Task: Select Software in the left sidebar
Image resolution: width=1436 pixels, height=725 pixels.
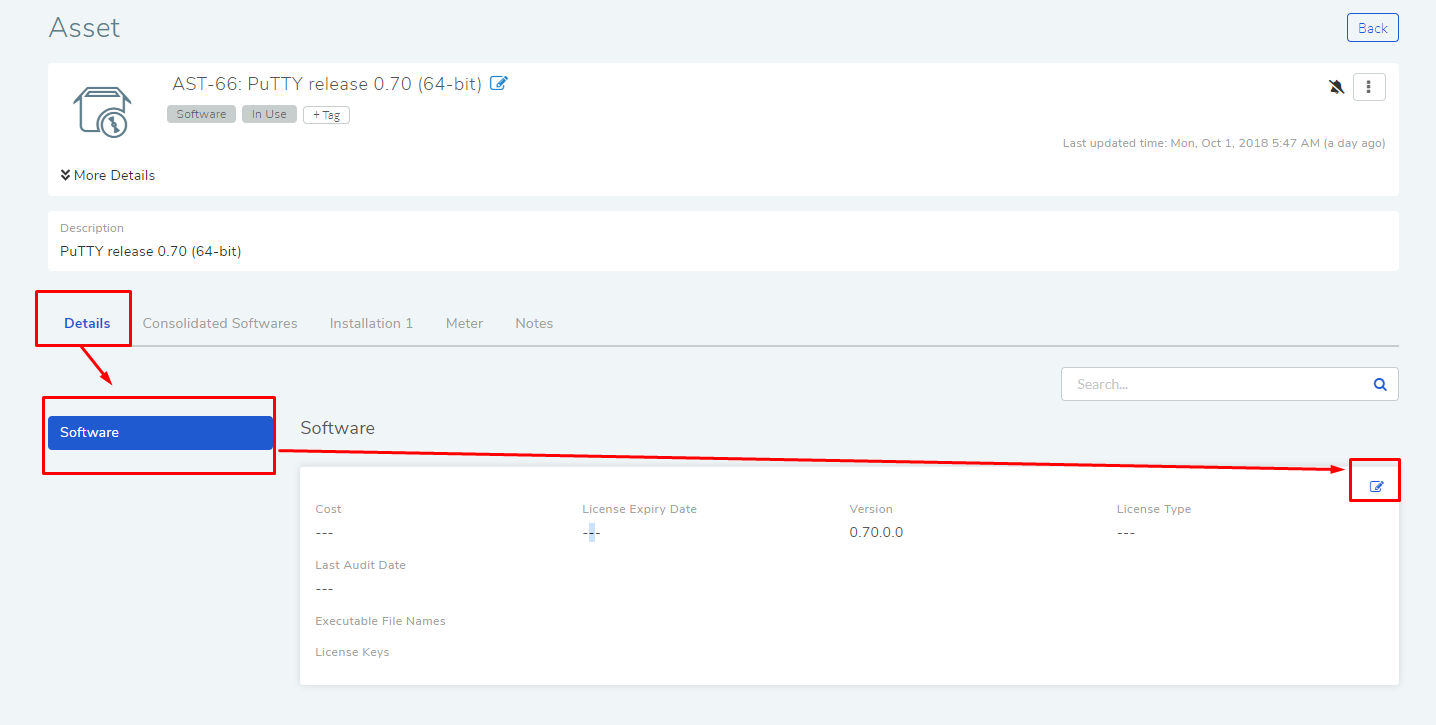Action: click(x=160, y=433)
